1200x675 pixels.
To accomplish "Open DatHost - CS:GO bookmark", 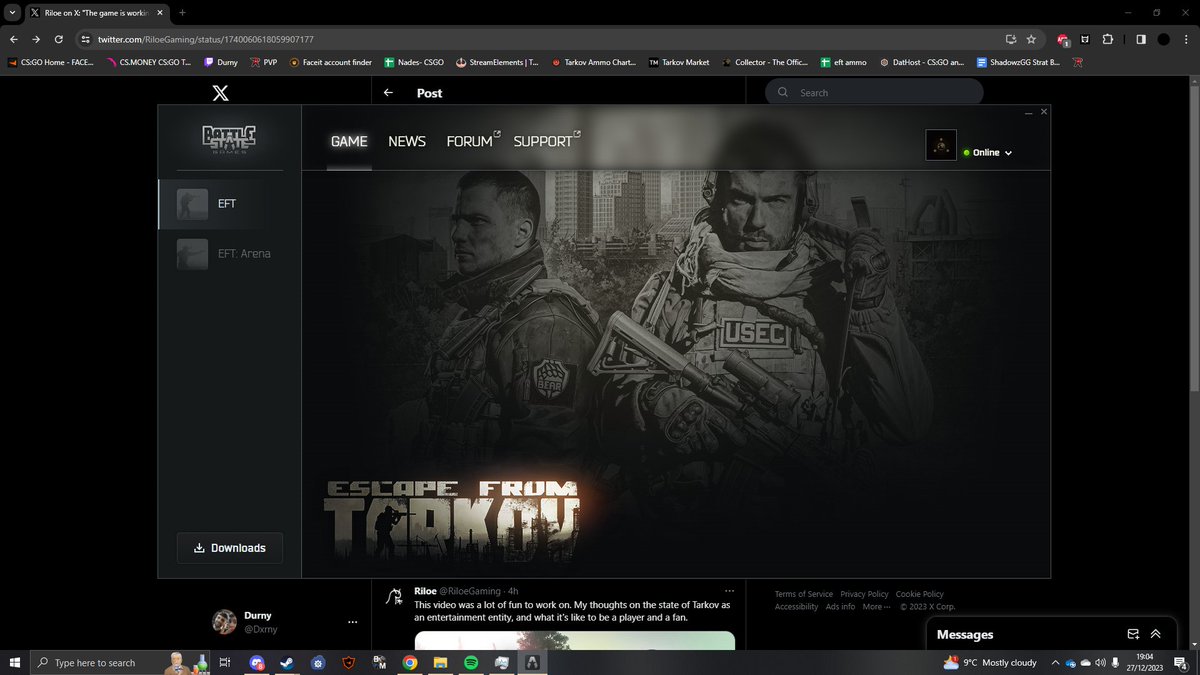I will (x=922, y=62).
